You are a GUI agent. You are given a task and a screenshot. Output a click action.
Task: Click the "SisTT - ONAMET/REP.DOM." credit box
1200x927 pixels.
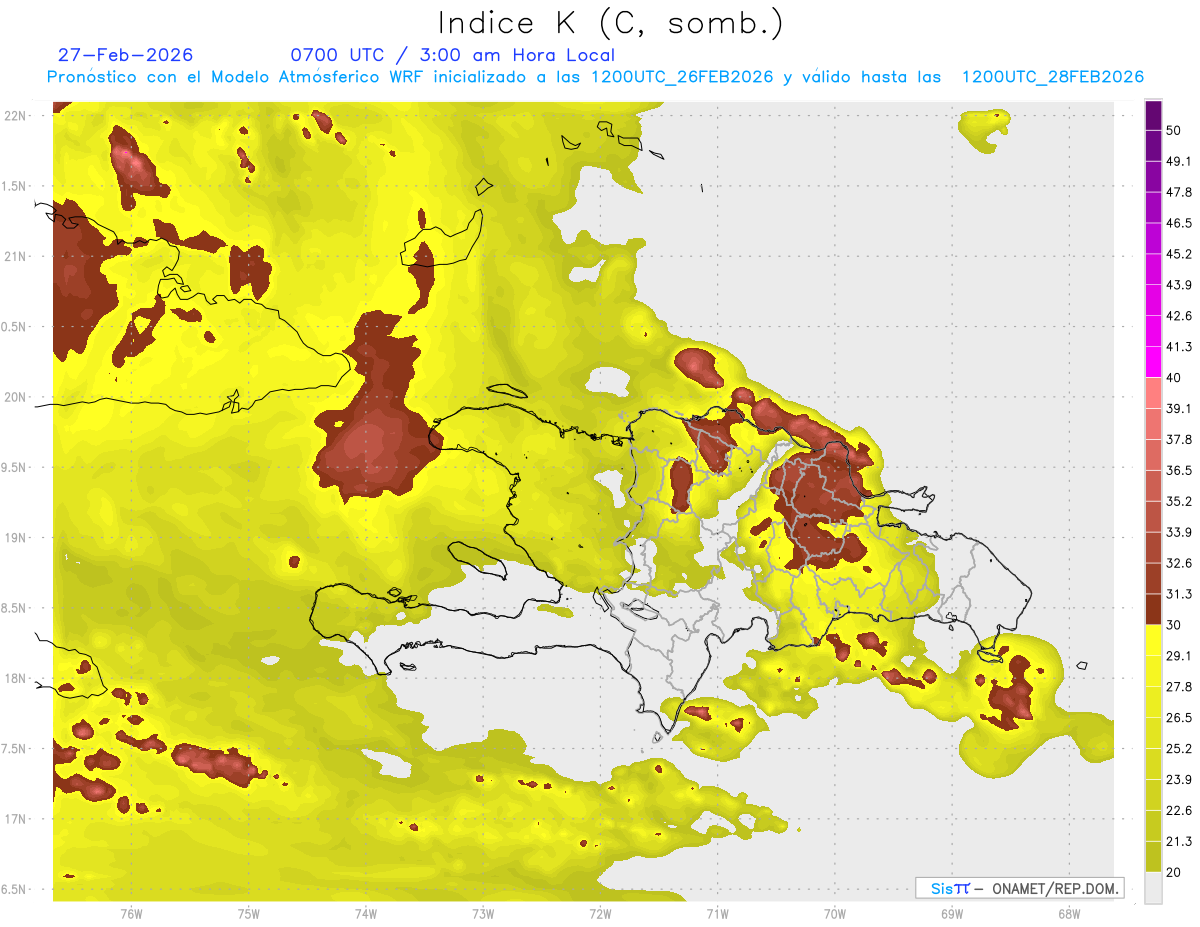[1019, 888]
